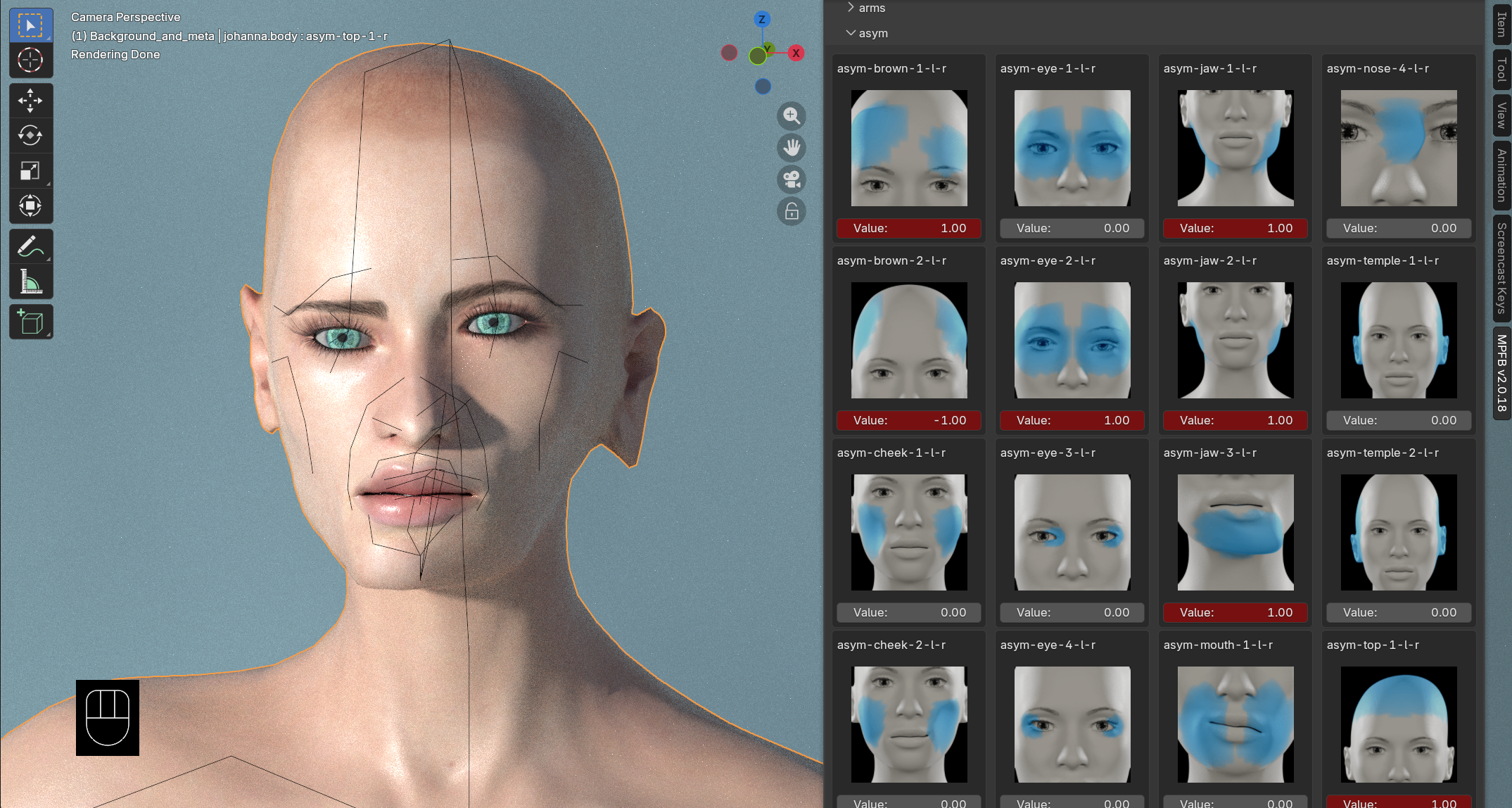The image size is (1512, 808).
Task: Click the asym-cheek-1-l-r thumbnail image
Action: point(909,532)
